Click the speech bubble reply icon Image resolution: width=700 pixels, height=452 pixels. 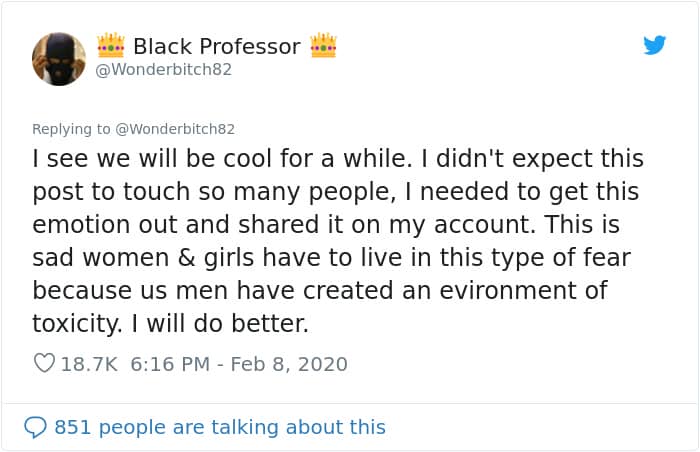coord(35,427)
